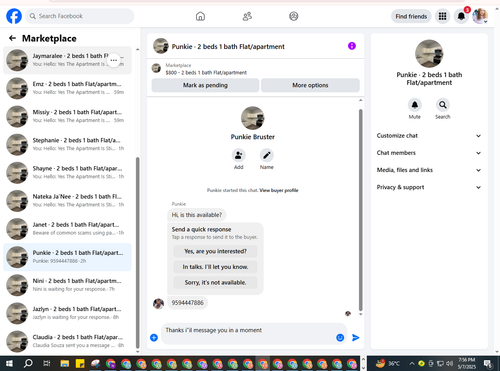This screenshot has height=371, width=500.
Task: Open the purple conversation info icon
Action: [x=352, y=46]
